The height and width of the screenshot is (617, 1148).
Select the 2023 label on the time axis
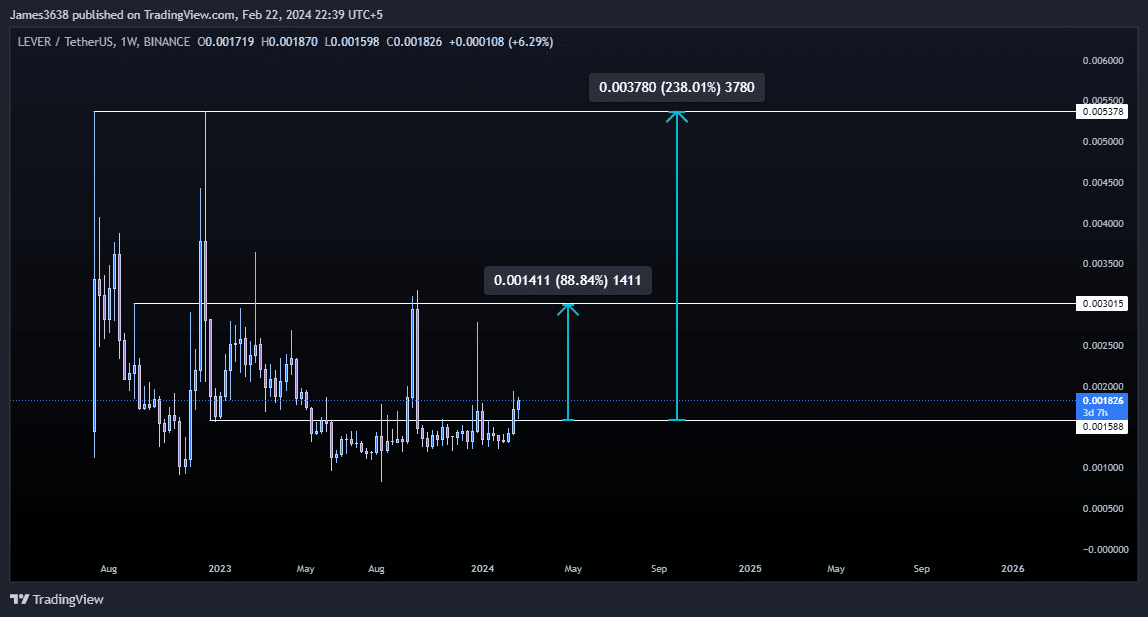tap(219, 568)
